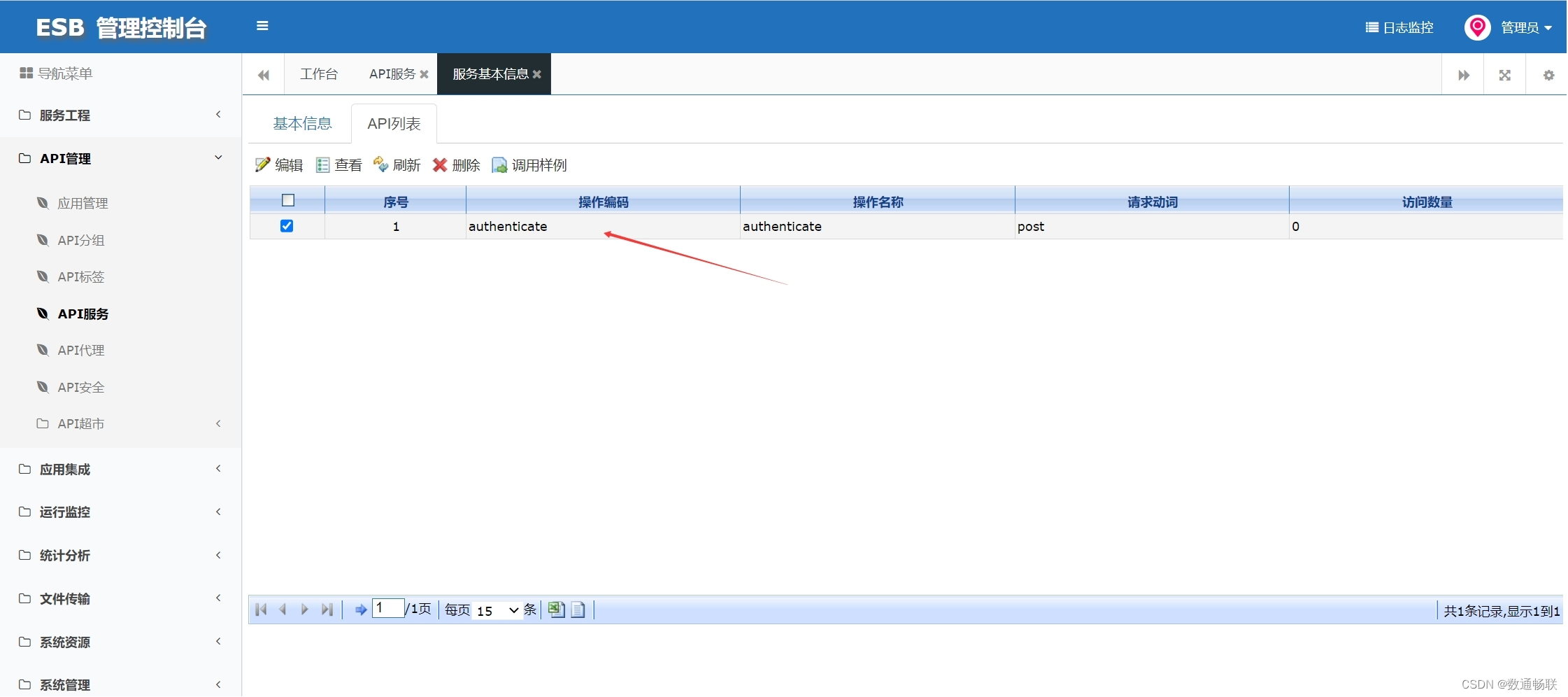This screenshot has width=1568, height=697.
Task: Open 应用管理 in the sidebar
Action: tap(83, 203)
